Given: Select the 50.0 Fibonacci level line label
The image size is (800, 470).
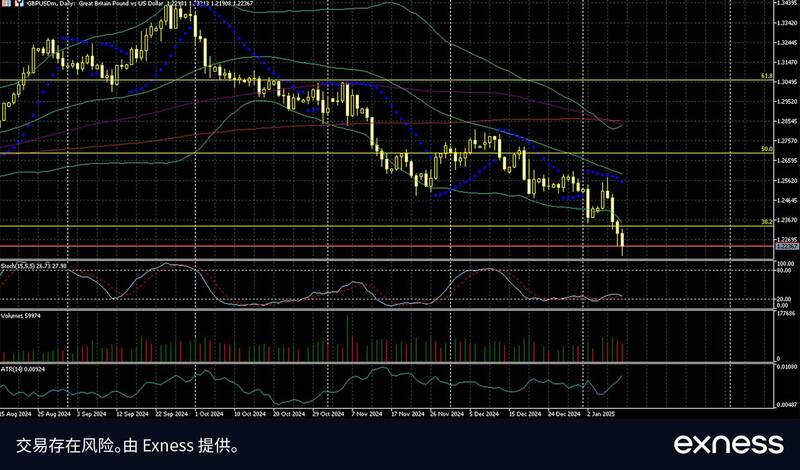Looking at the screenshot, I should [765, 149].
